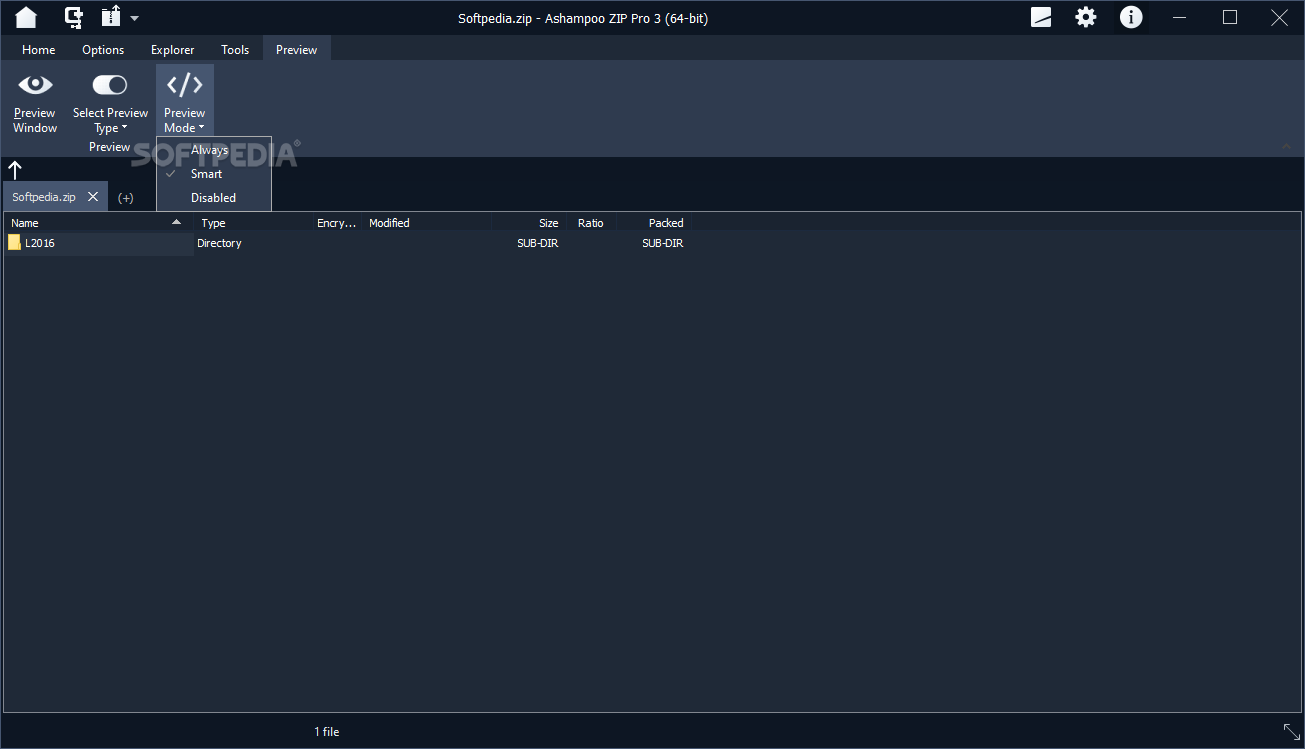Click the compress archive clamp icon
Screen dimensions: 1305x749
pyautogui.click(x=73, y=17)
